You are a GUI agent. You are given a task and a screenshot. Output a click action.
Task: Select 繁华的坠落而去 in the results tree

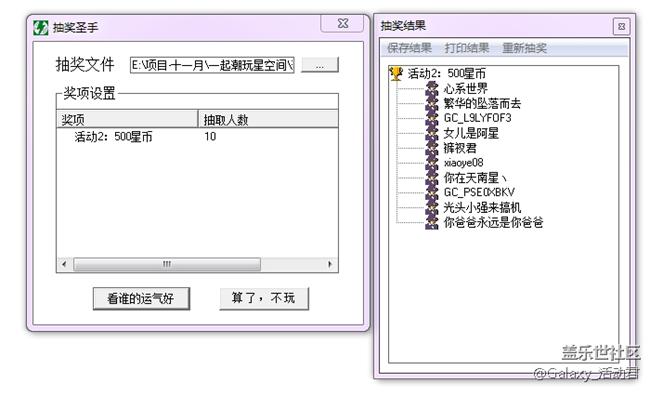(482, 103)
